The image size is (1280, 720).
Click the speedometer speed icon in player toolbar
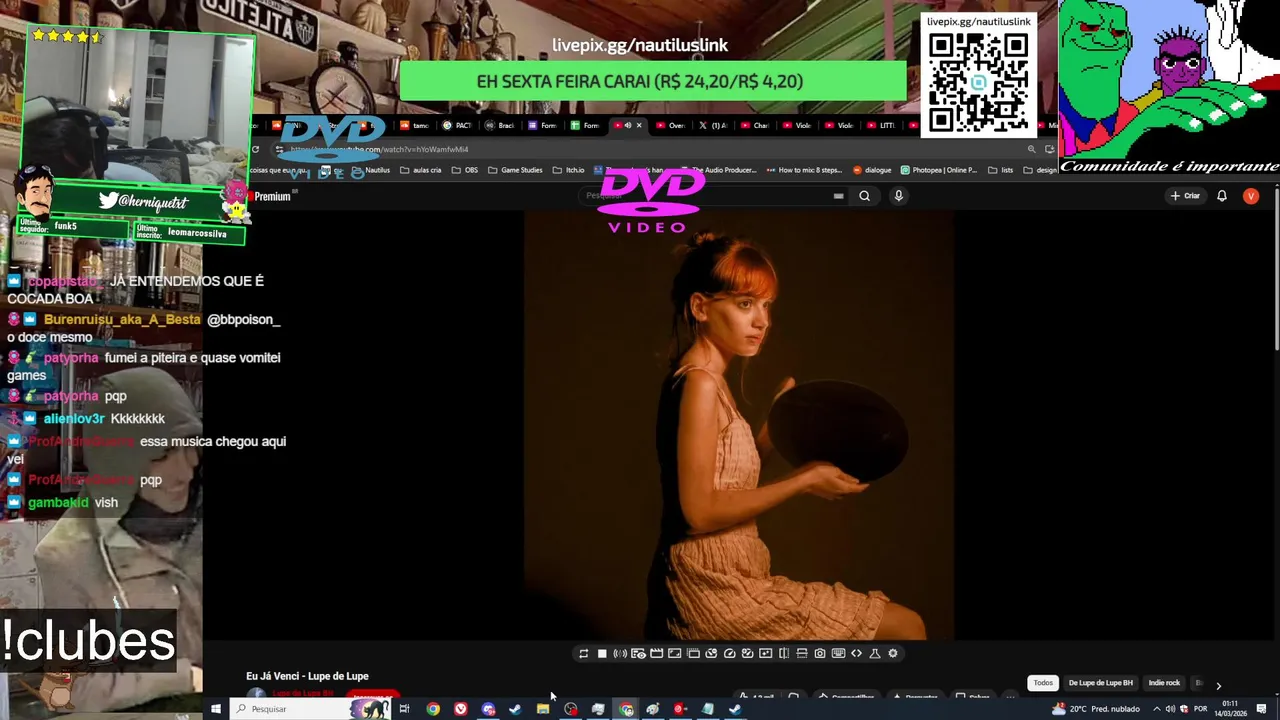pos(729,653)
